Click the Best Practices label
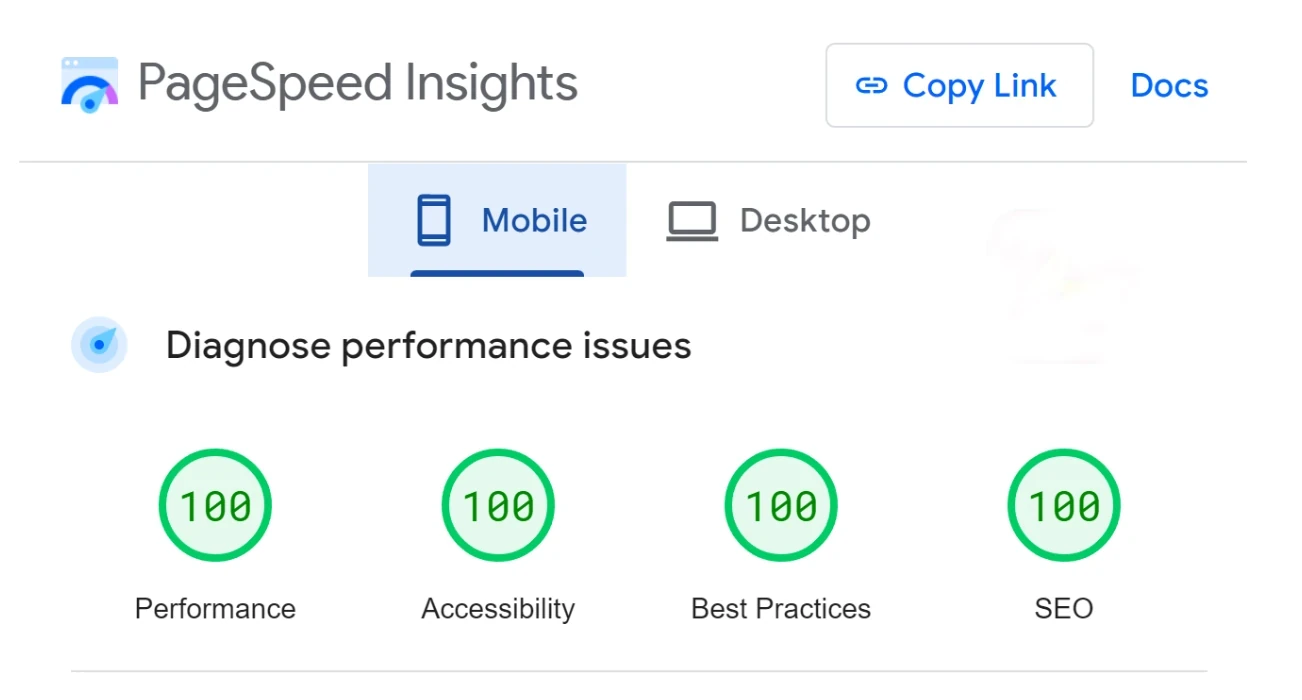The height and width of the screenshot is (700, 1302). coord(781,609)
